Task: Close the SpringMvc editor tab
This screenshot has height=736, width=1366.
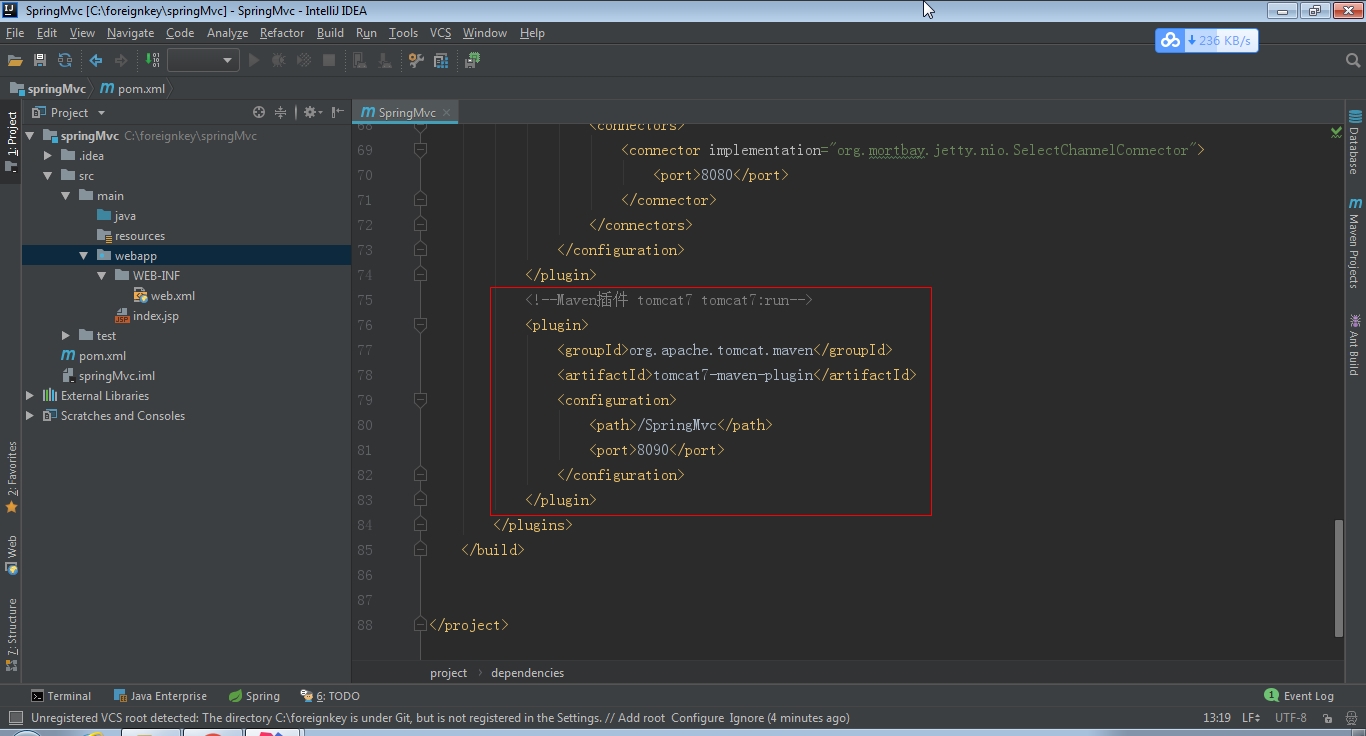Action: pos(447,112)
